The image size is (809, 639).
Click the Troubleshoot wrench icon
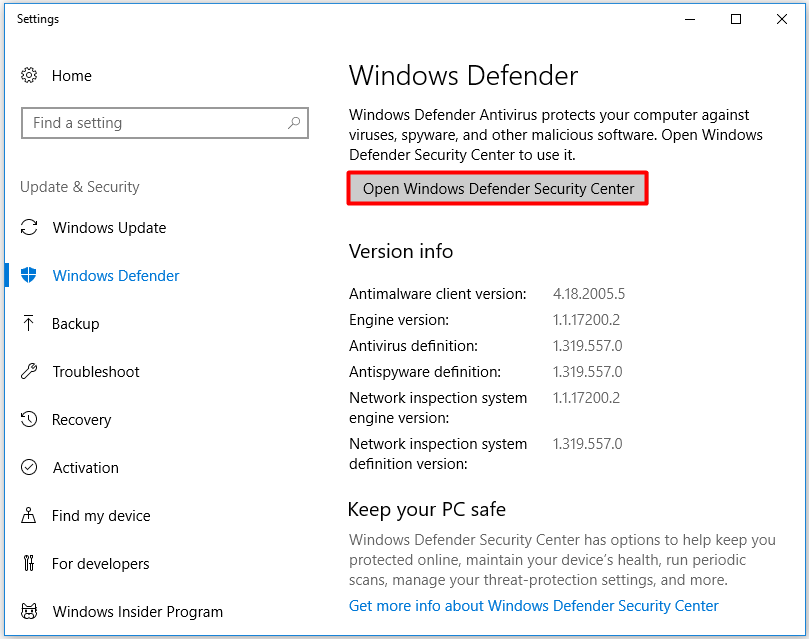pos(29,371)
